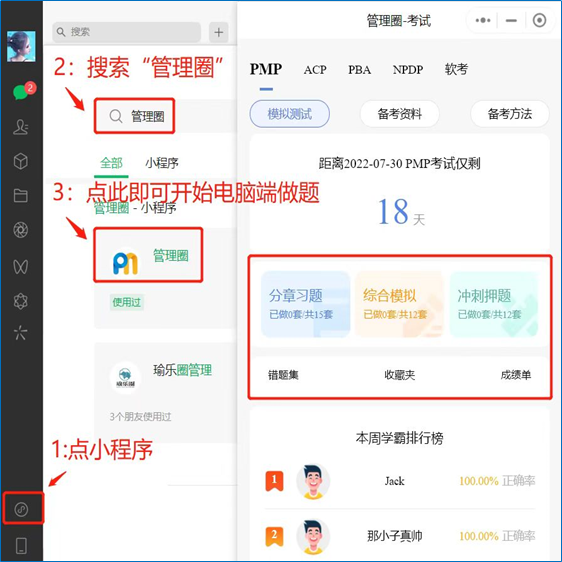Click the 搜索 search input field
562x562 pixels.
click(x=127, y=32)
